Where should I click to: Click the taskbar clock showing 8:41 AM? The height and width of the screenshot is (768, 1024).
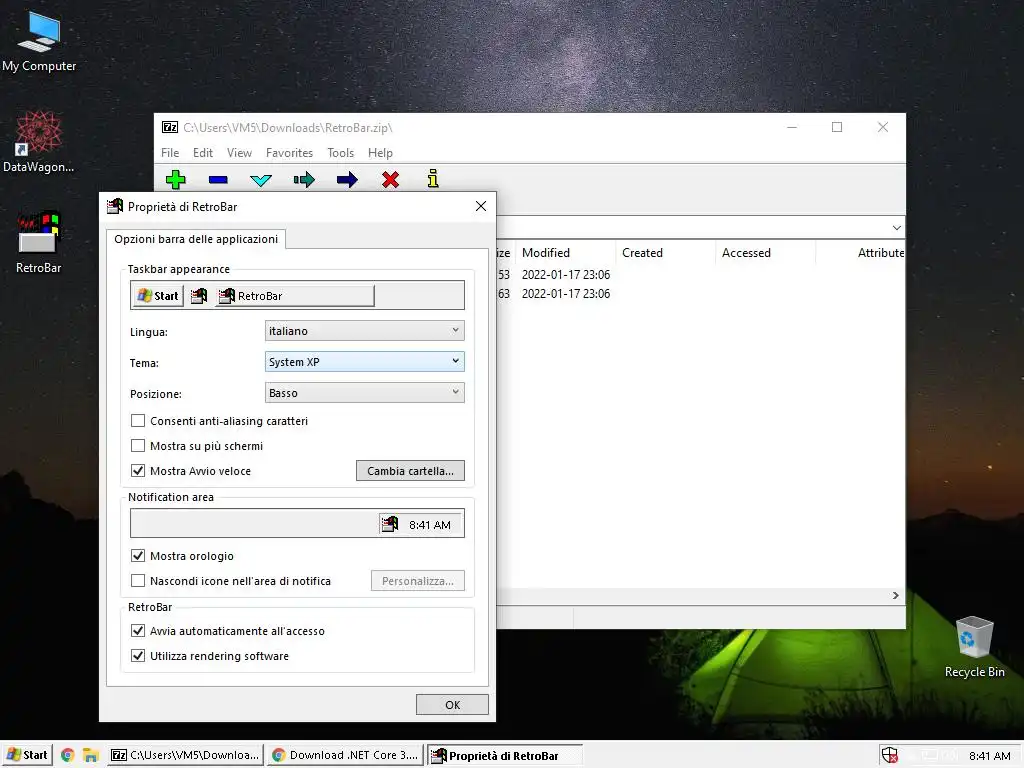click(989, 756)
